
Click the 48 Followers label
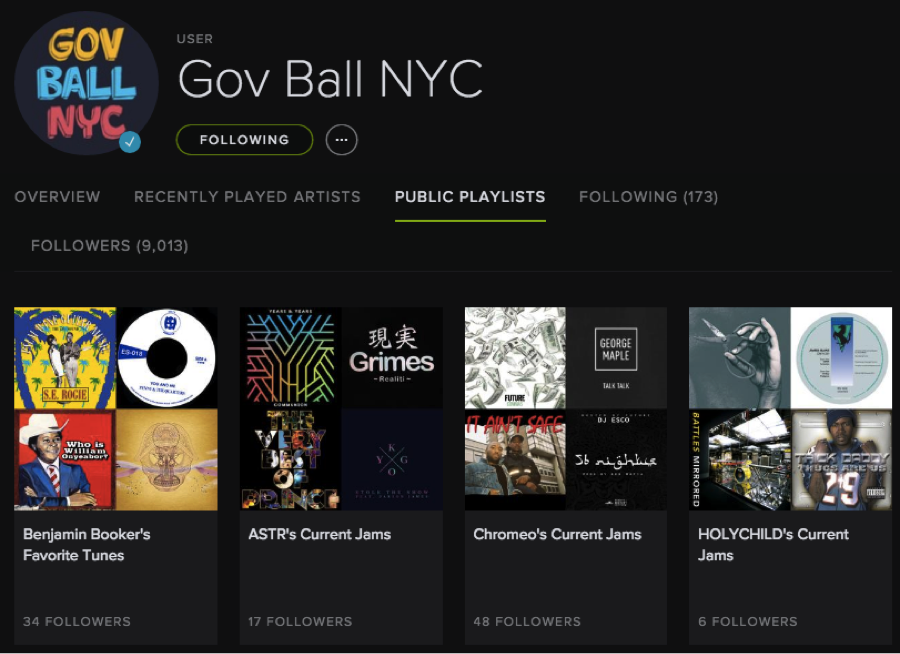527,622
